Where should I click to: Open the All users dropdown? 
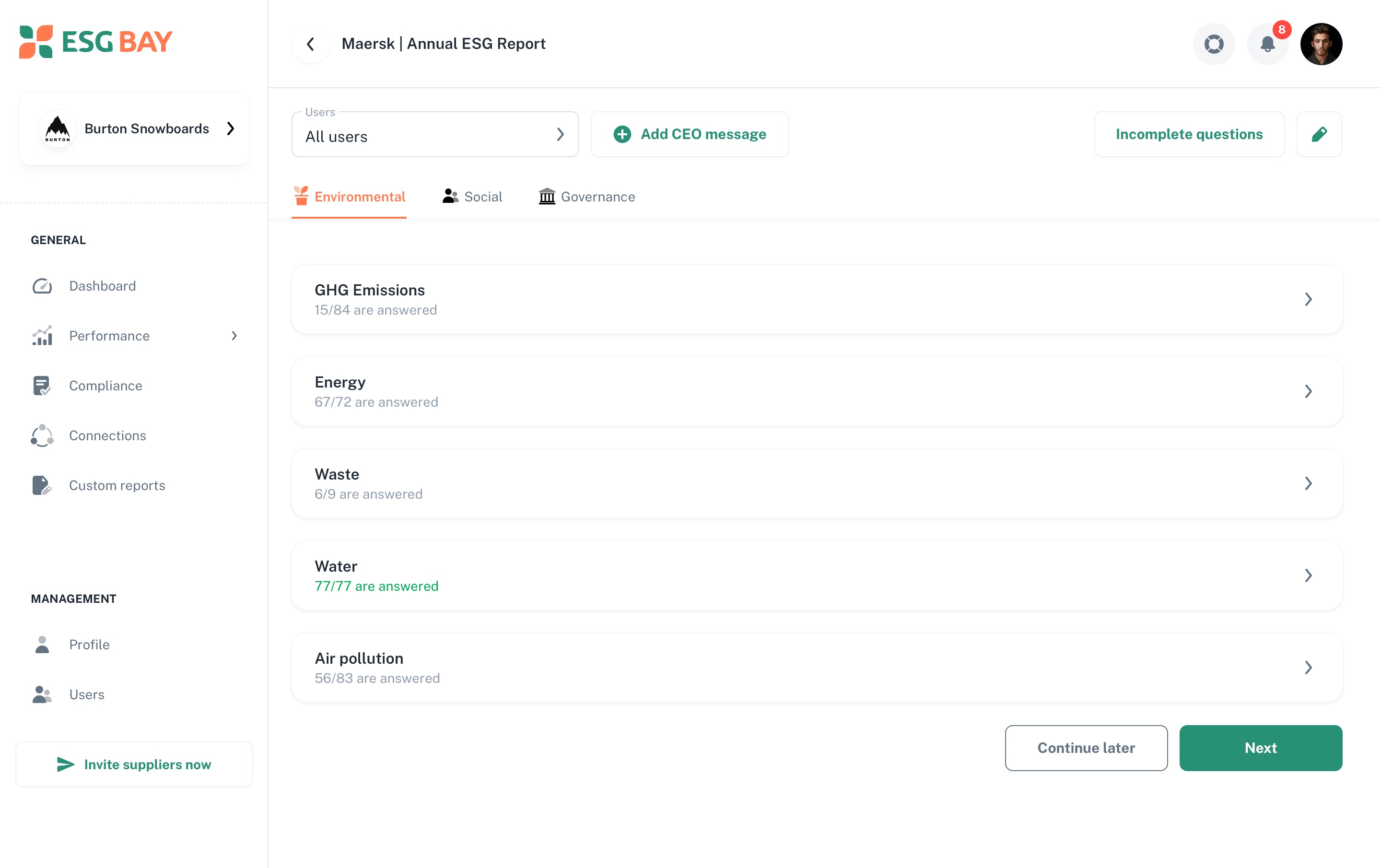pyautogui.click(x=435, y=134)
